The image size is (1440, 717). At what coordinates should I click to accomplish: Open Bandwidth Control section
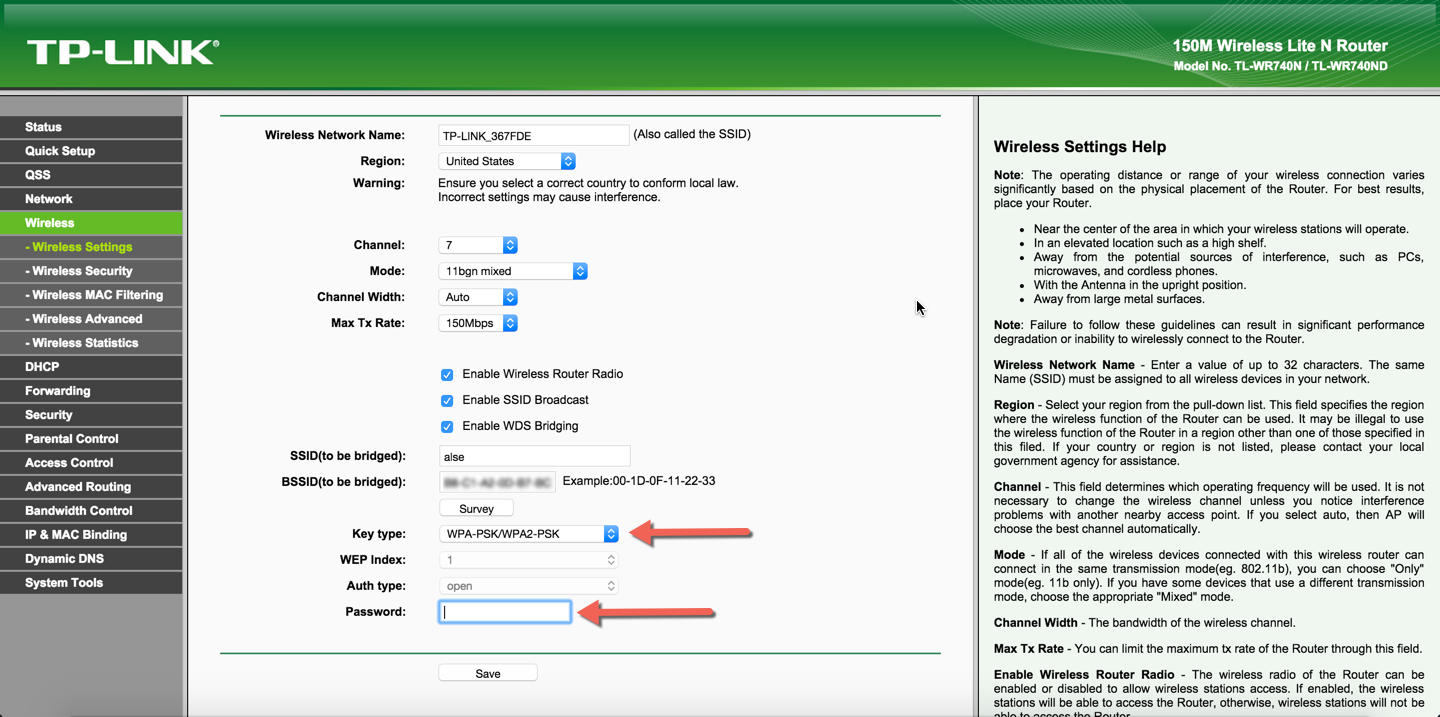pos(91,511)
